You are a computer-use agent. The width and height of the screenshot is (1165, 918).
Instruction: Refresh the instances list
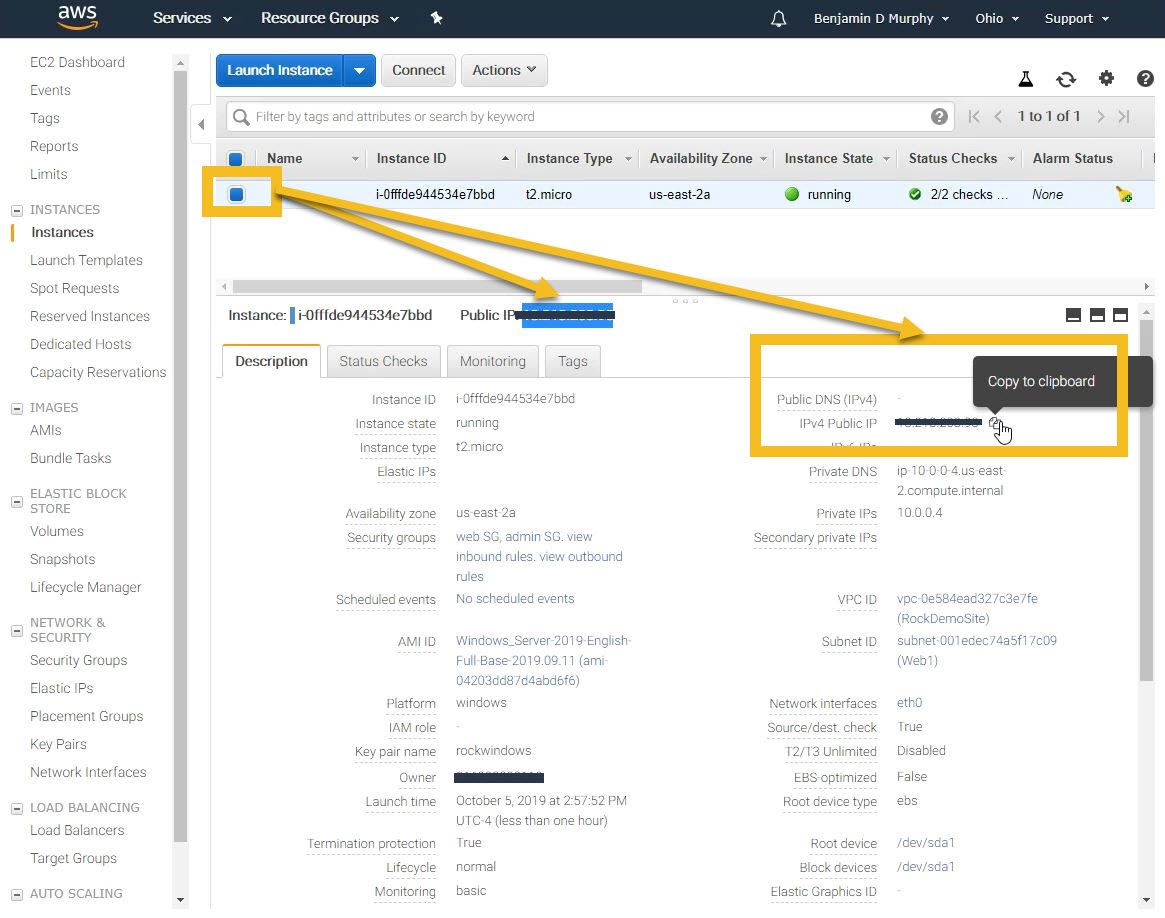point(1066,79)
